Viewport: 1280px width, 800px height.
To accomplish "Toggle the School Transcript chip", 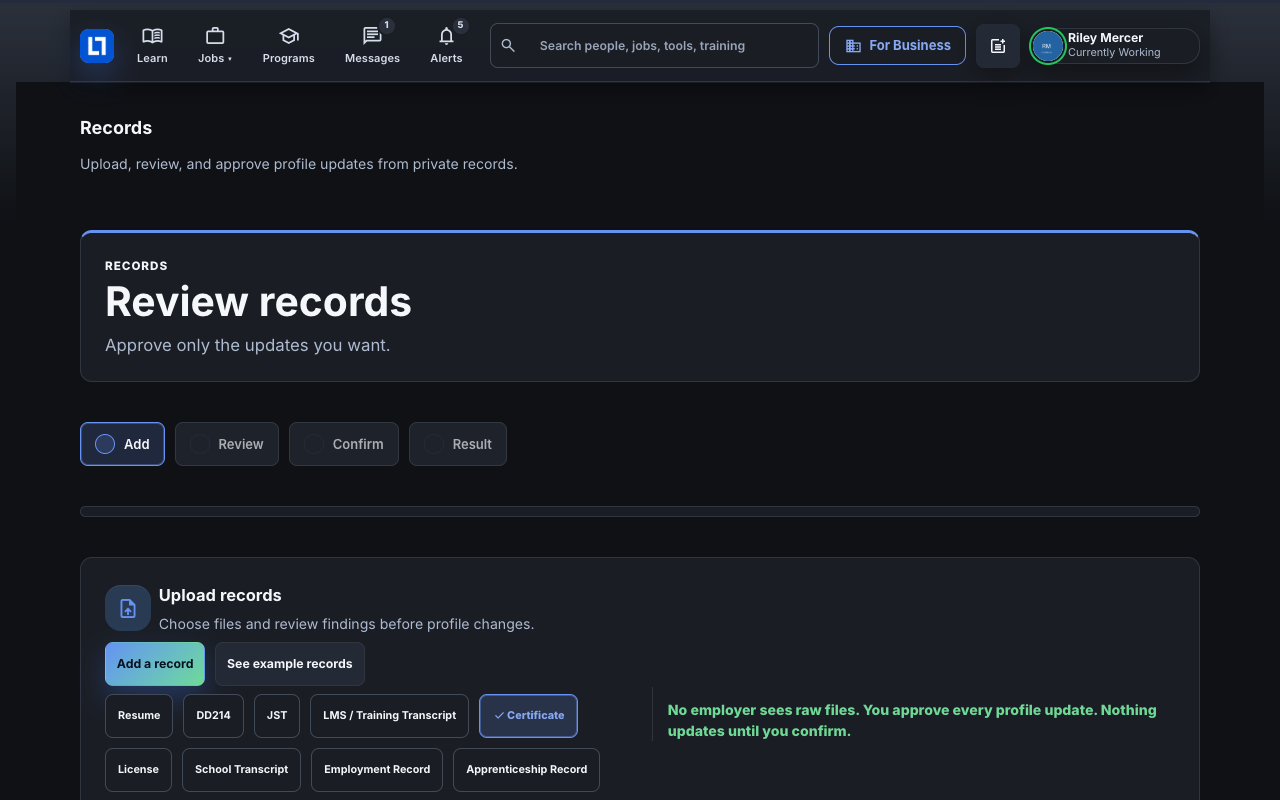I will 242,770.
